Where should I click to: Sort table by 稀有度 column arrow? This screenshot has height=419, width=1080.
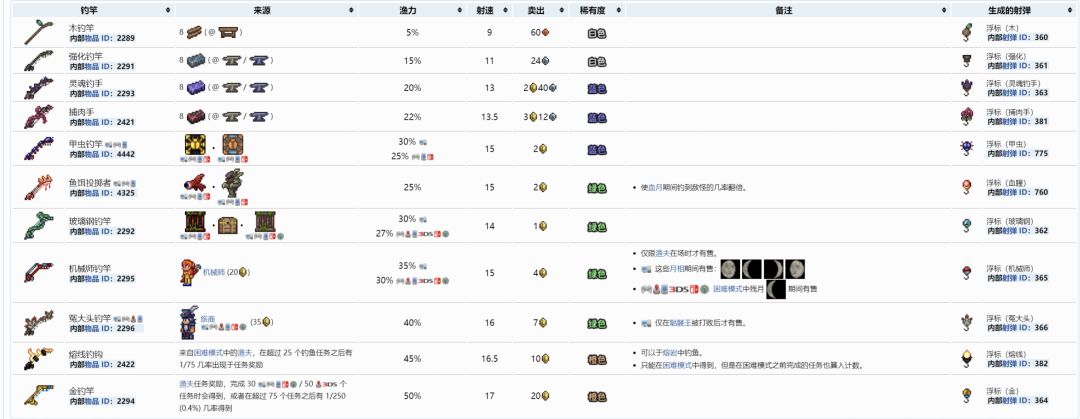(x=618, y=10)
